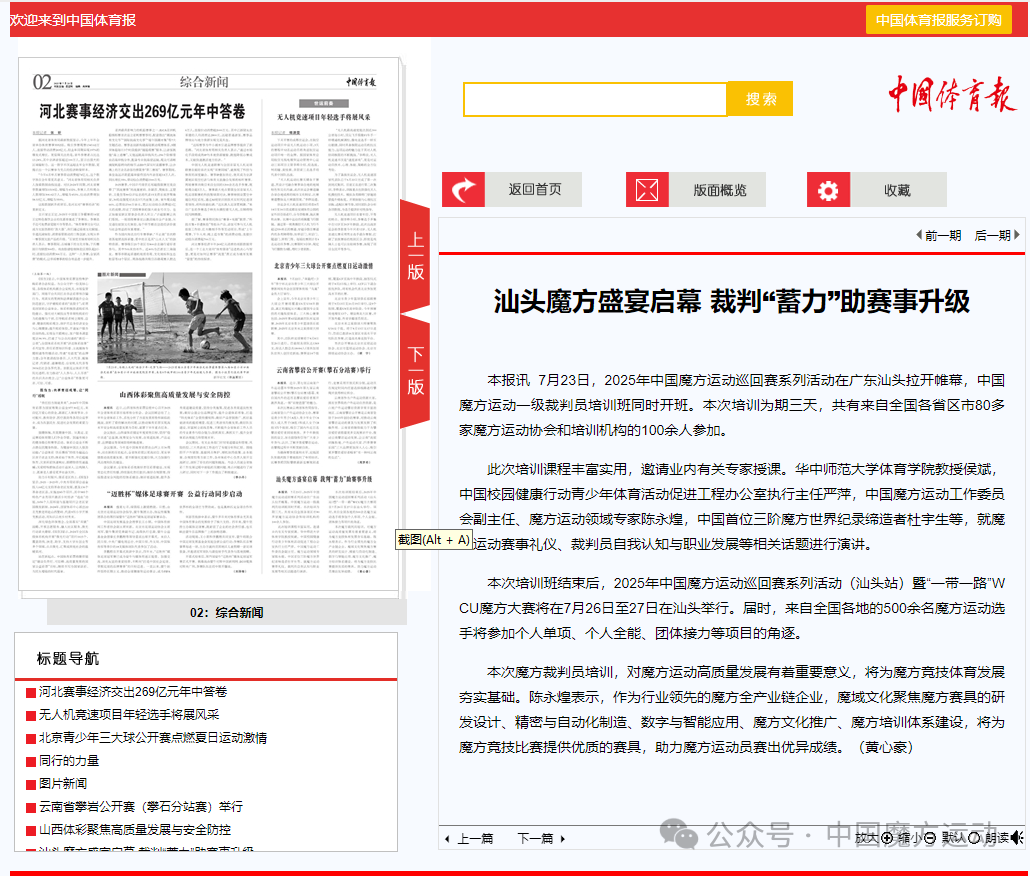This screenshot has width=1030, height=876.
Task: Open headline 无人机竞速项目年轻选手将展风采
Action: pyautogui.click(x=129, y=715)
